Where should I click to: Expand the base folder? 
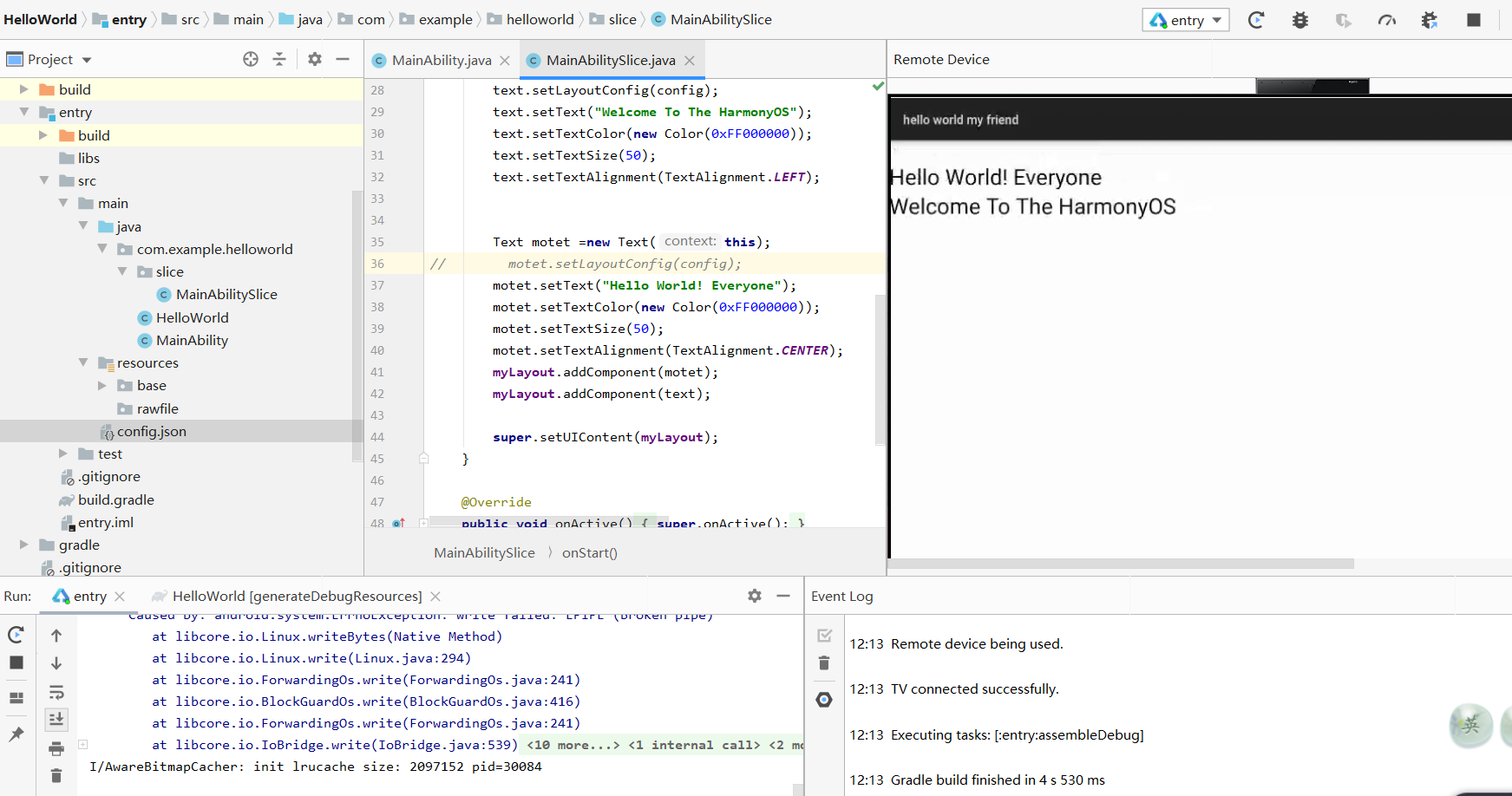click(102, 385)
